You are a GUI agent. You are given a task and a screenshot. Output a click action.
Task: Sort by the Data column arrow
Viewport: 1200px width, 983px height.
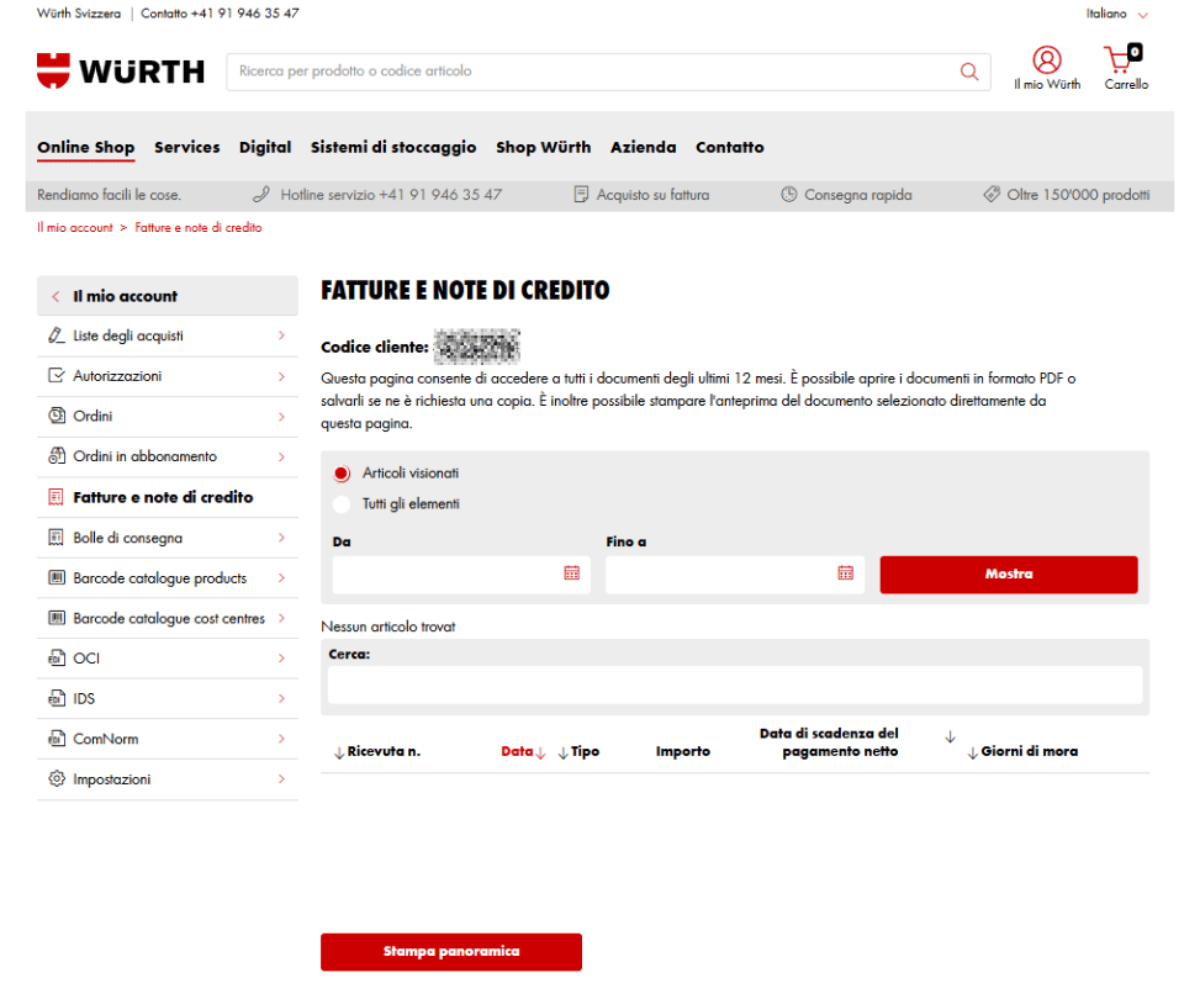point(540,752)
